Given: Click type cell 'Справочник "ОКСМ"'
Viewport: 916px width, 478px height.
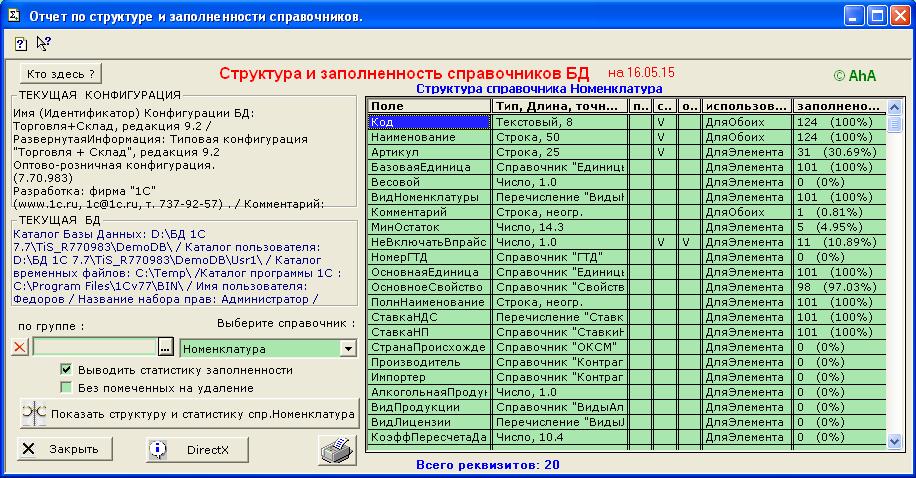Looking at the screenshot, I should coord(560,347).
